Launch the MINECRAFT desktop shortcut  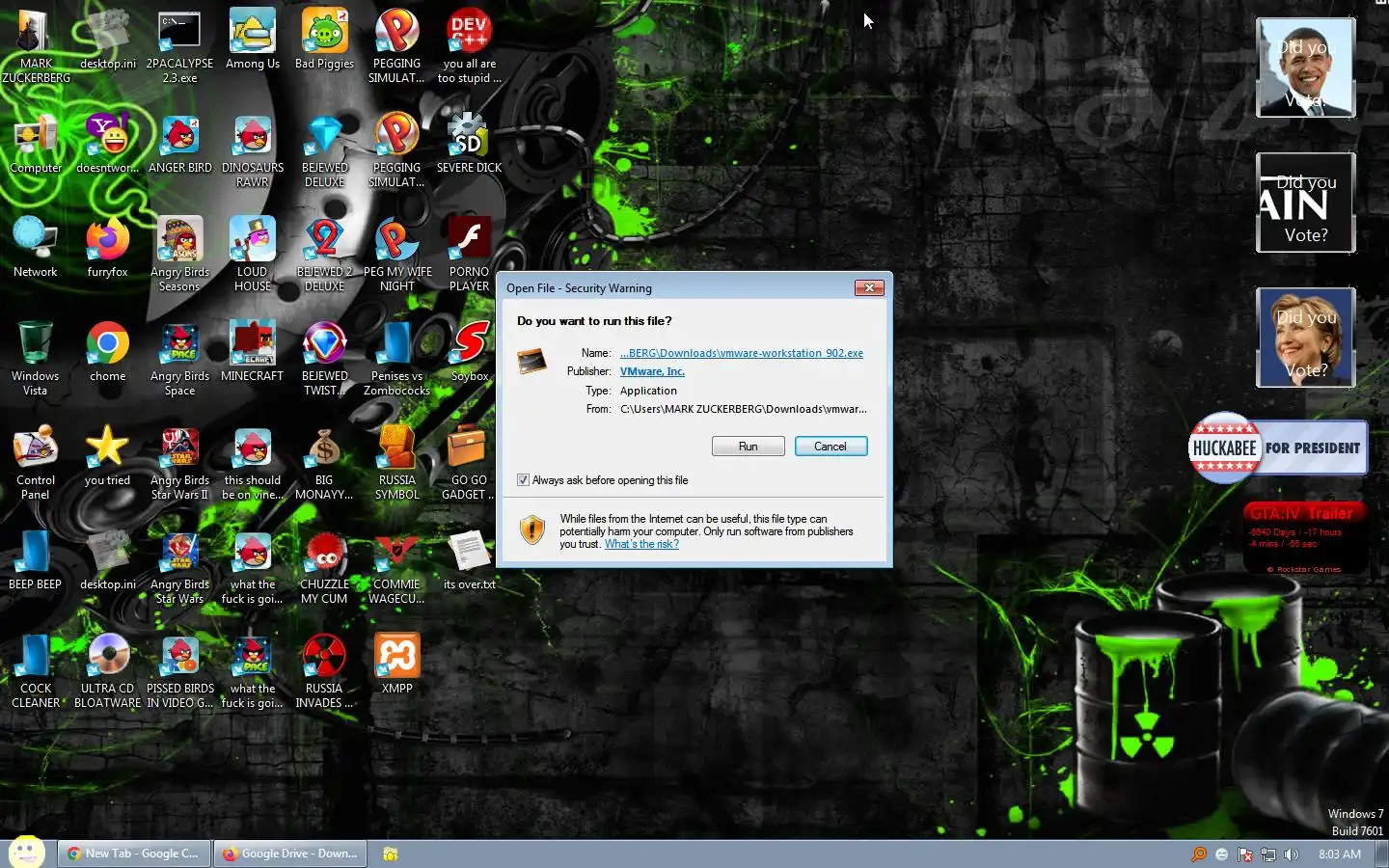pyautogui.click(x=252, y=351)
